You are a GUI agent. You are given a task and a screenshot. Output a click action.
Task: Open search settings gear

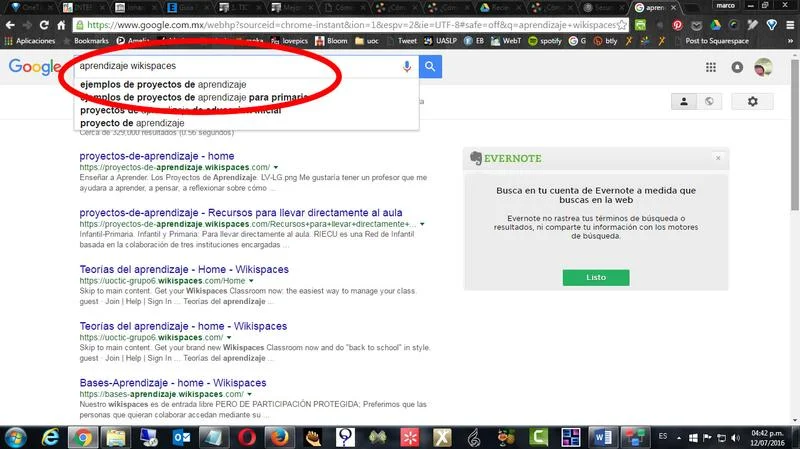[x=753, y=102]
